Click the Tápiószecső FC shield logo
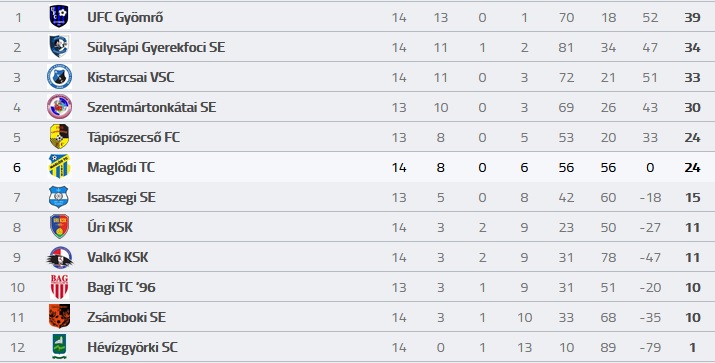Screen dimensions: 715x363 point(59,136)
